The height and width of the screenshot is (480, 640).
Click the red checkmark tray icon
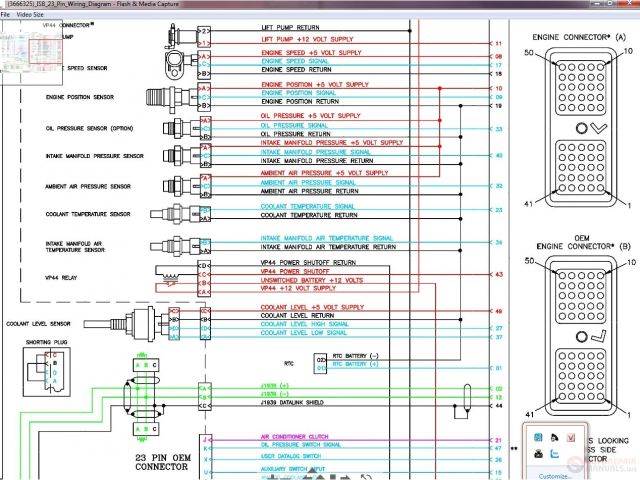(569, 438)
